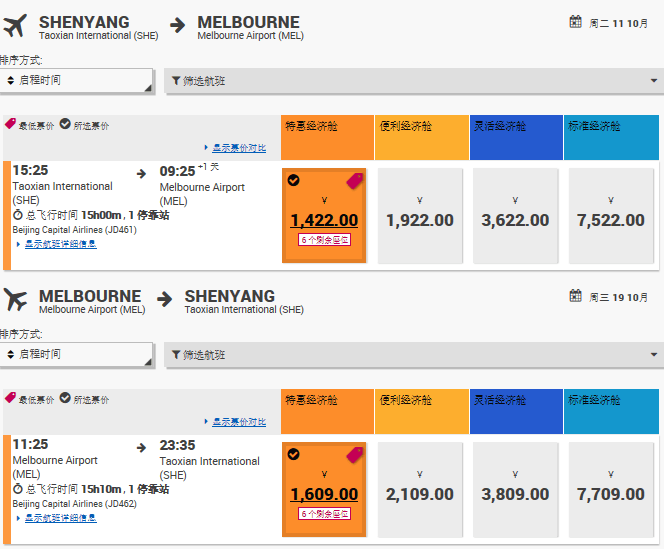Select the ¥7,709.00 standard economy return fare
The image size is (664, 549).
click(611, 490)
